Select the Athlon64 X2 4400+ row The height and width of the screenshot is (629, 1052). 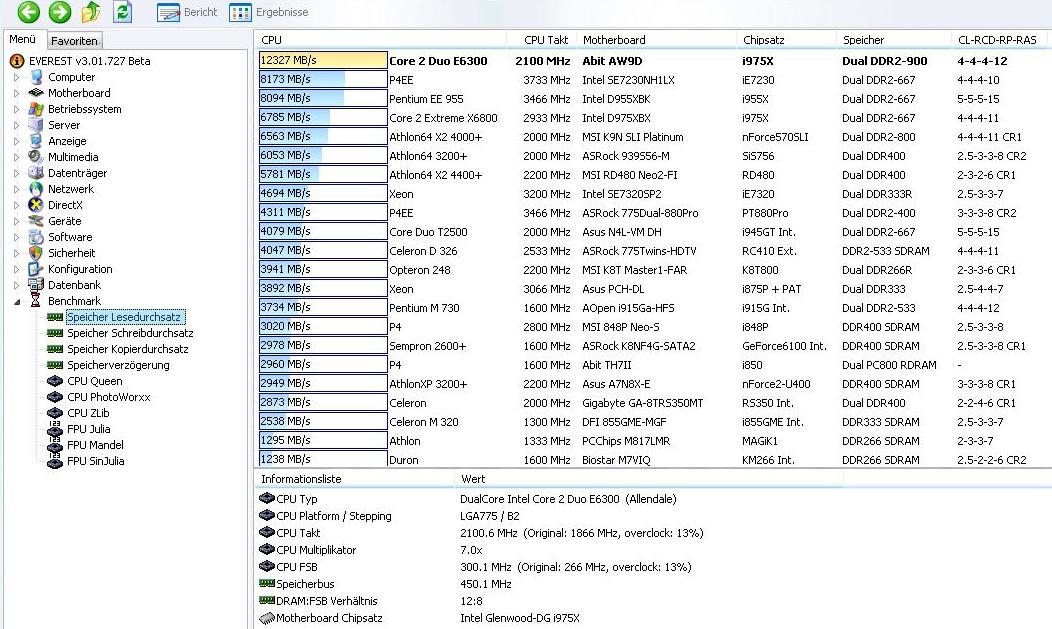click(x=652, y=175)
